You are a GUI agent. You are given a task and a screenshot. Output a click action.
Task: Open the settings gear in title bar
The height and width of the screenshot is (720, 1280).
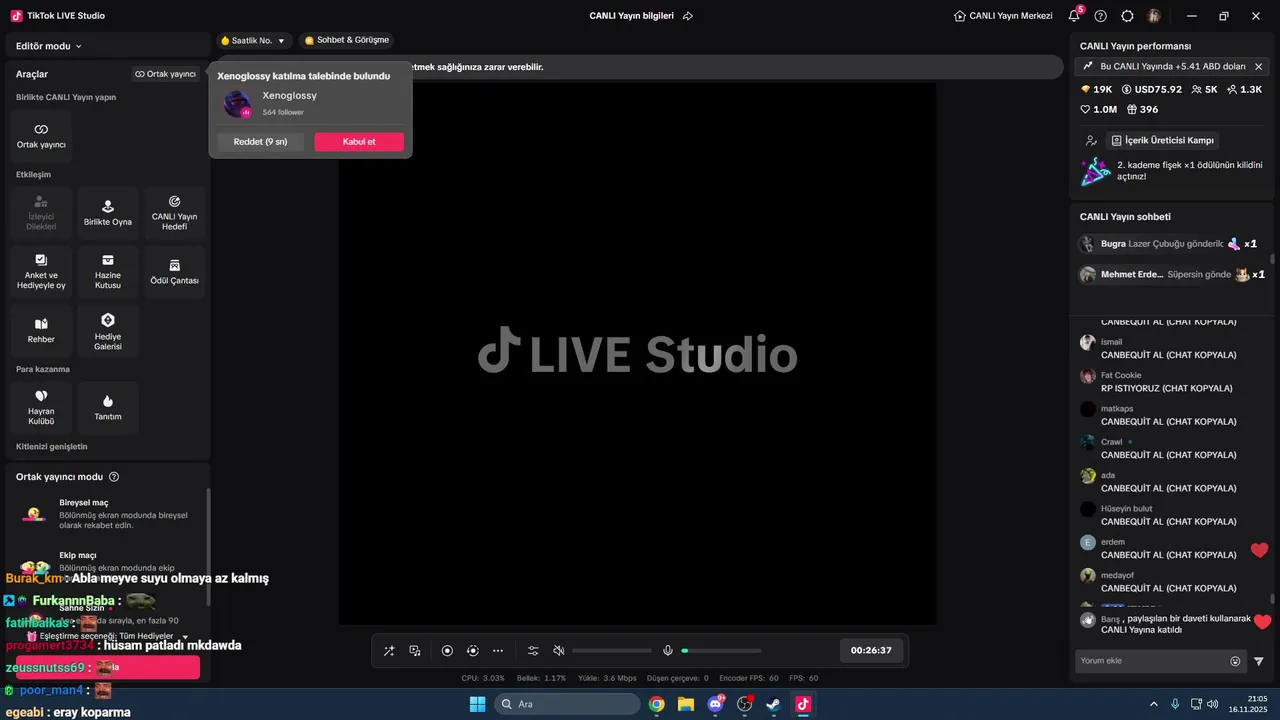coord(1128,16)
